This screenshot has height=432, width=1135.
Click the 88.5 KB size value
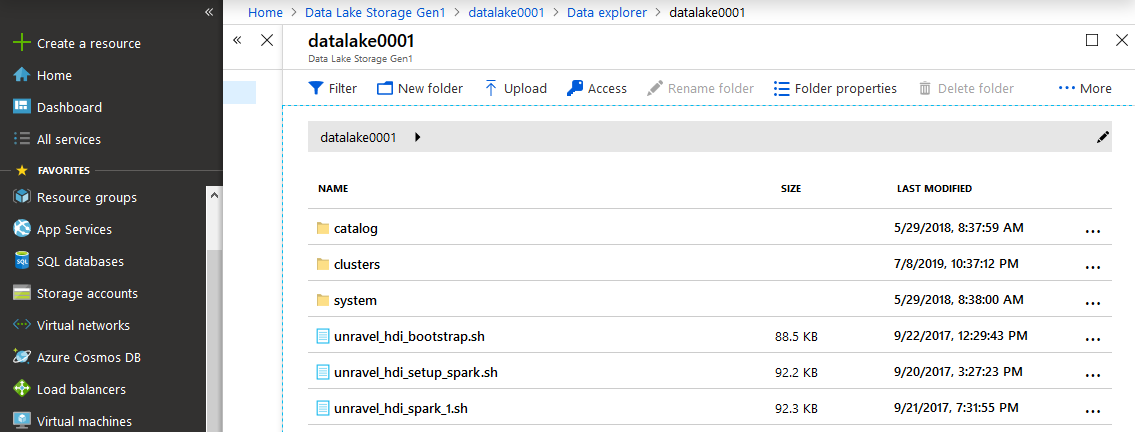(x=796, y=336)
